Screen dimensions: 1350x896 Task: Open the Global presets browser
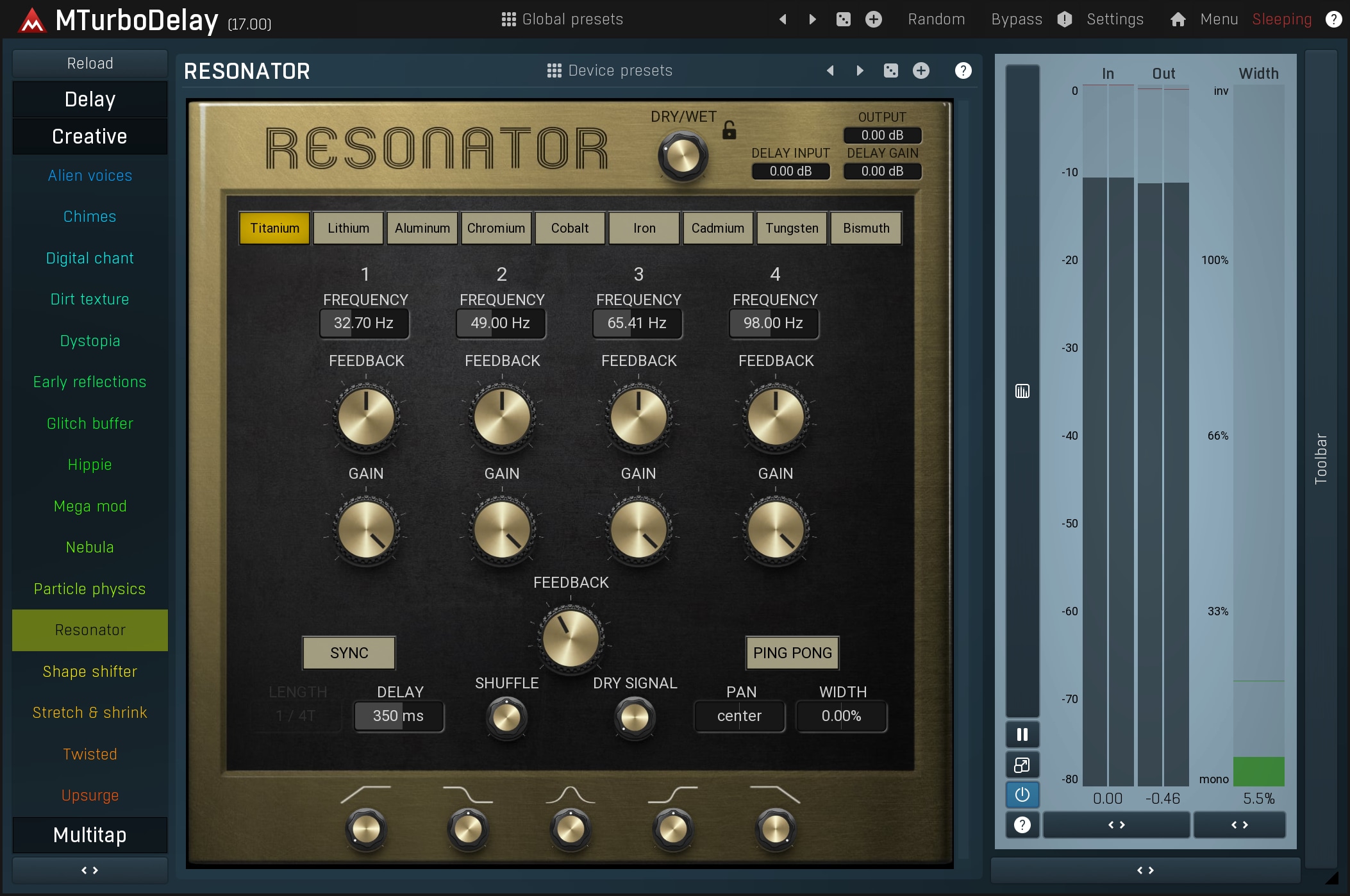[562, 19]
